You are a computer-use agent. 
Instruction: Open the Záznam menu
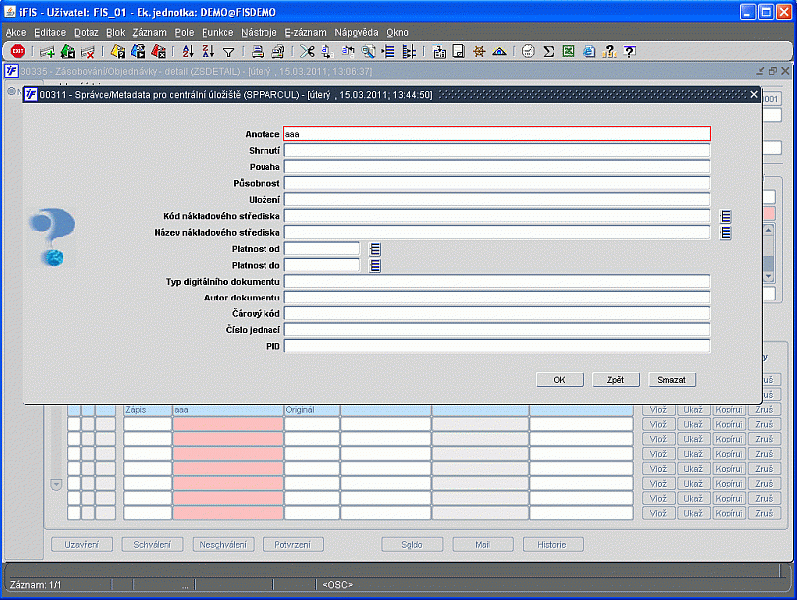pos(149,33)
